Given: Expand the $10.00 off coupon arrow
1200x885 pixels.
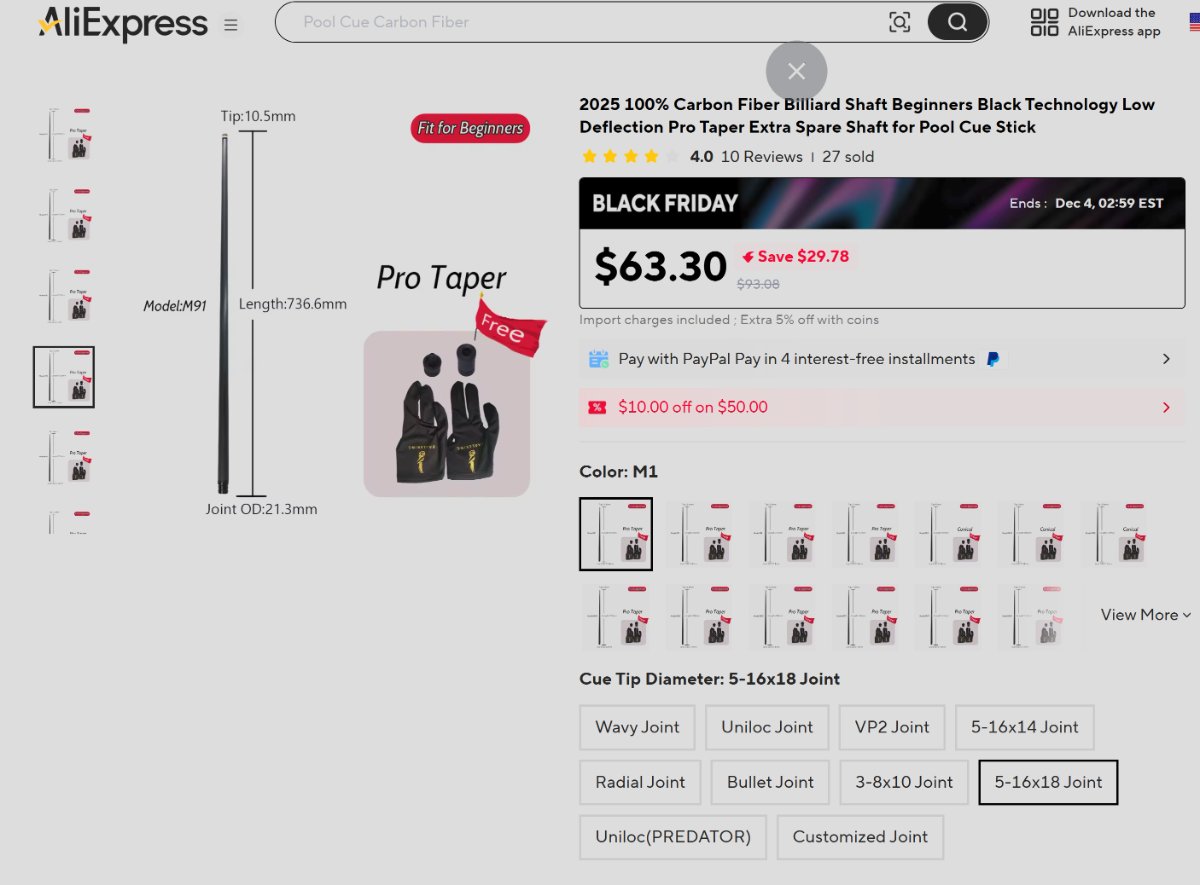Looking at the screenshot, I should tap(1166, 407).
